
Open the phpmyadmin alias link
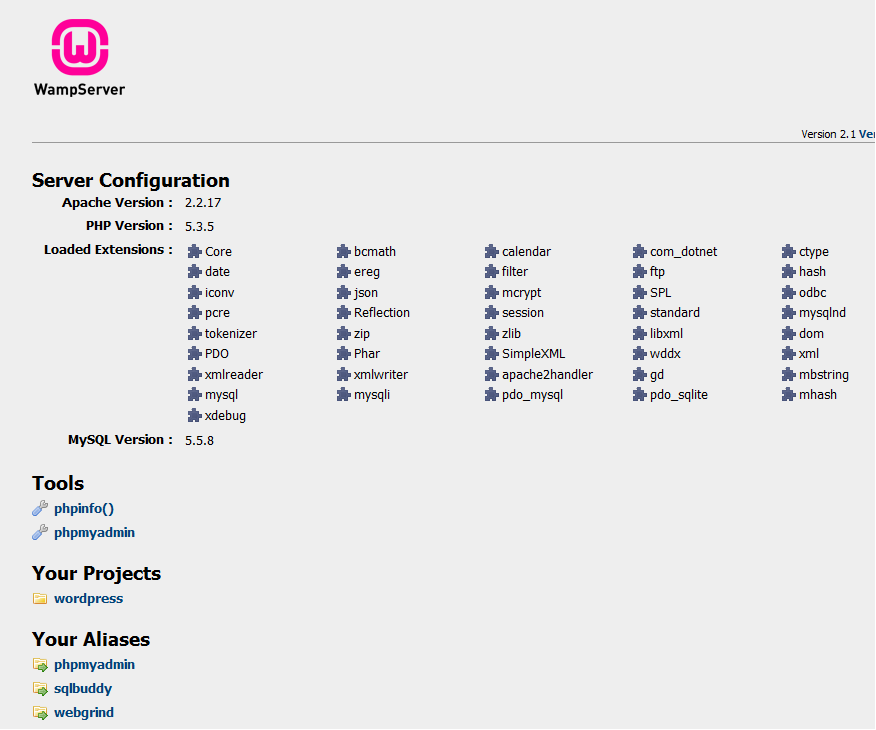[x=94, y=665]
